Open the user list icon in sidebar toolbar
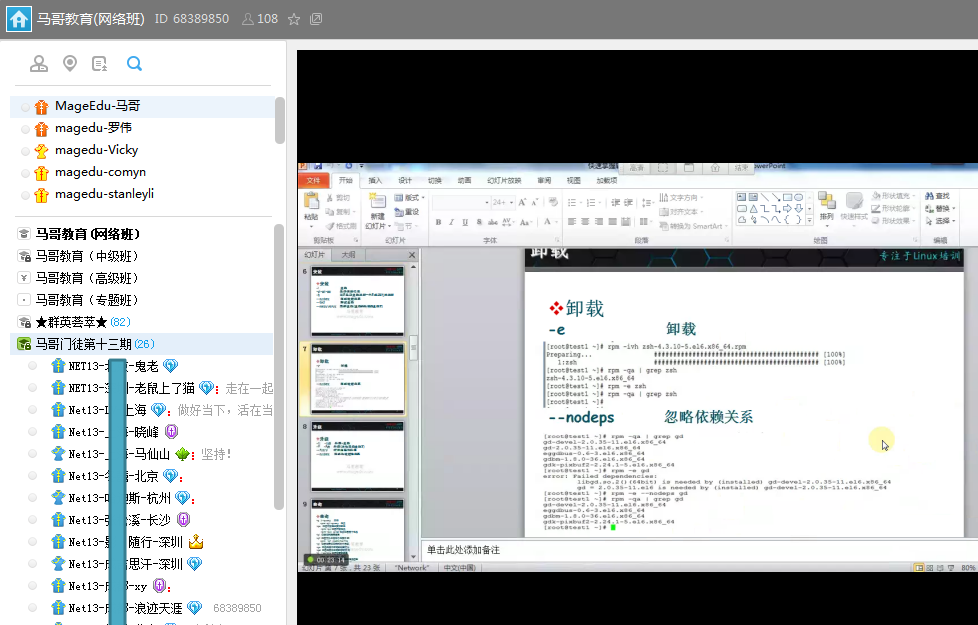The image size is (978, 625). tap(39, 64)
